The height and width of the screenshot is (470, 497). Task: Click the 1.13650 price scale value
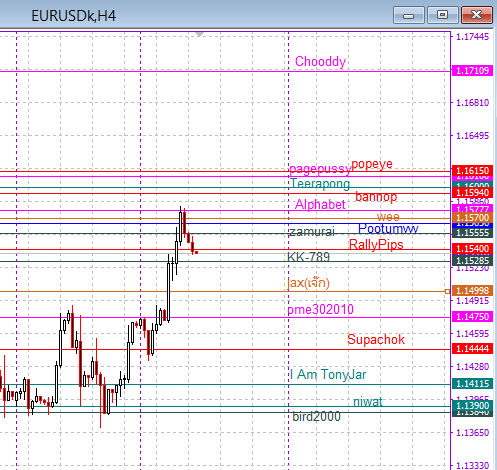[x=472, y=433]
